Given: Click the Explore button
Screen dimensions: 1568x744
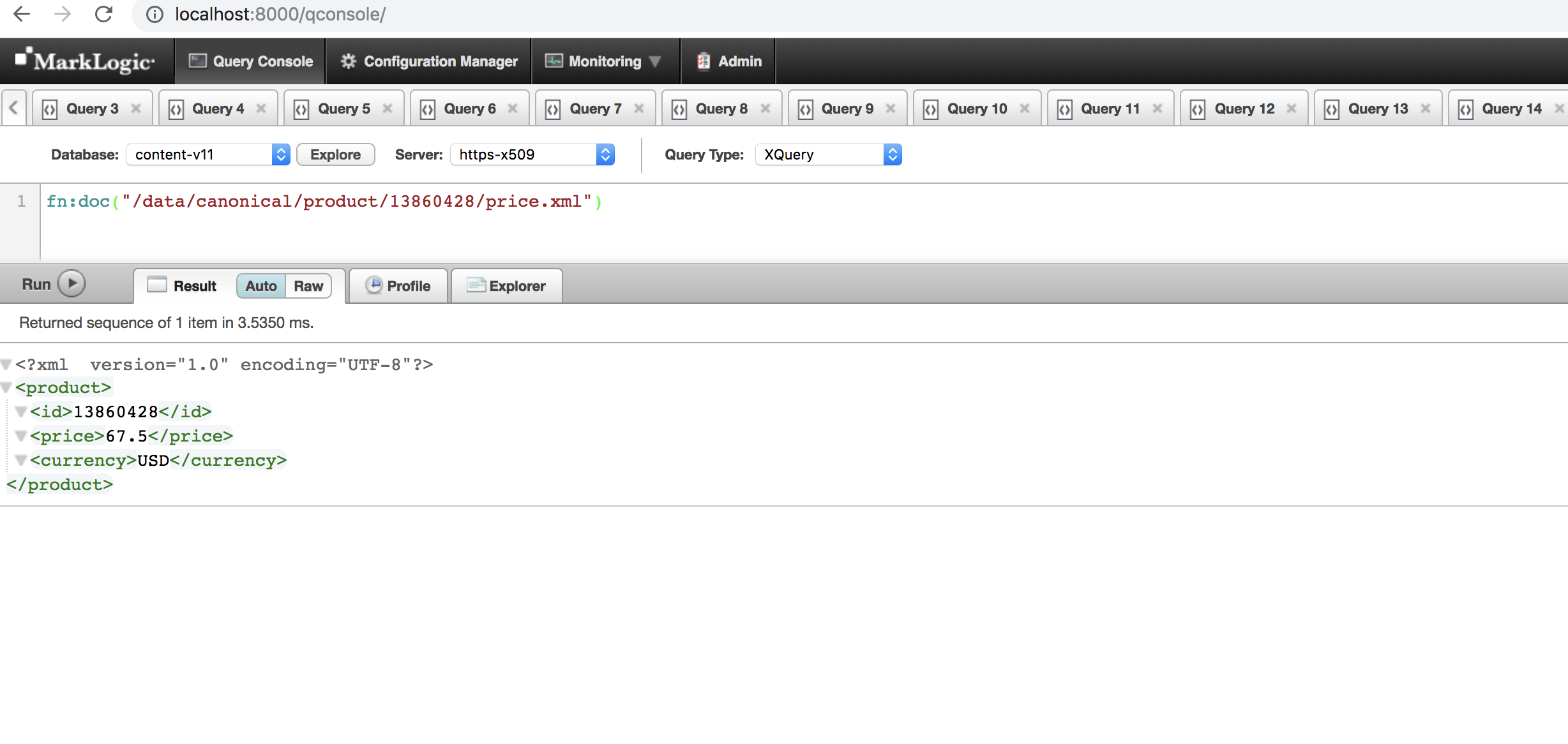Looking at the screenshot, I should [335, 154].
